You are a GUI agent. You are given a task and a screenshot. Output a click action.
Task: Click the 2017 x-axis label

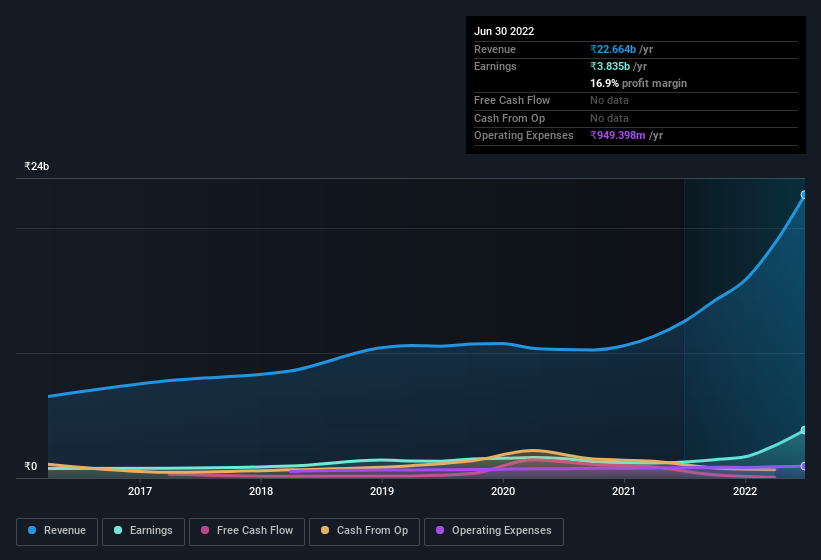[140, 491]
